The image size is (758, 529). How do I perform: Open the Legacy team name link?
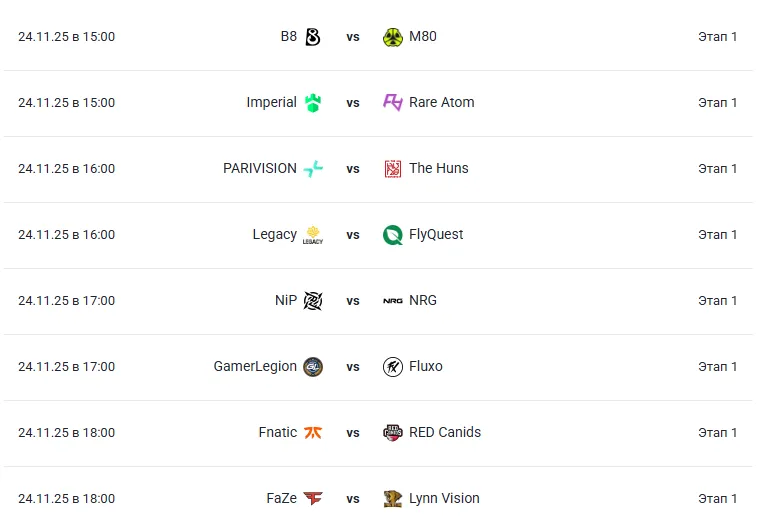coord(274,235)
